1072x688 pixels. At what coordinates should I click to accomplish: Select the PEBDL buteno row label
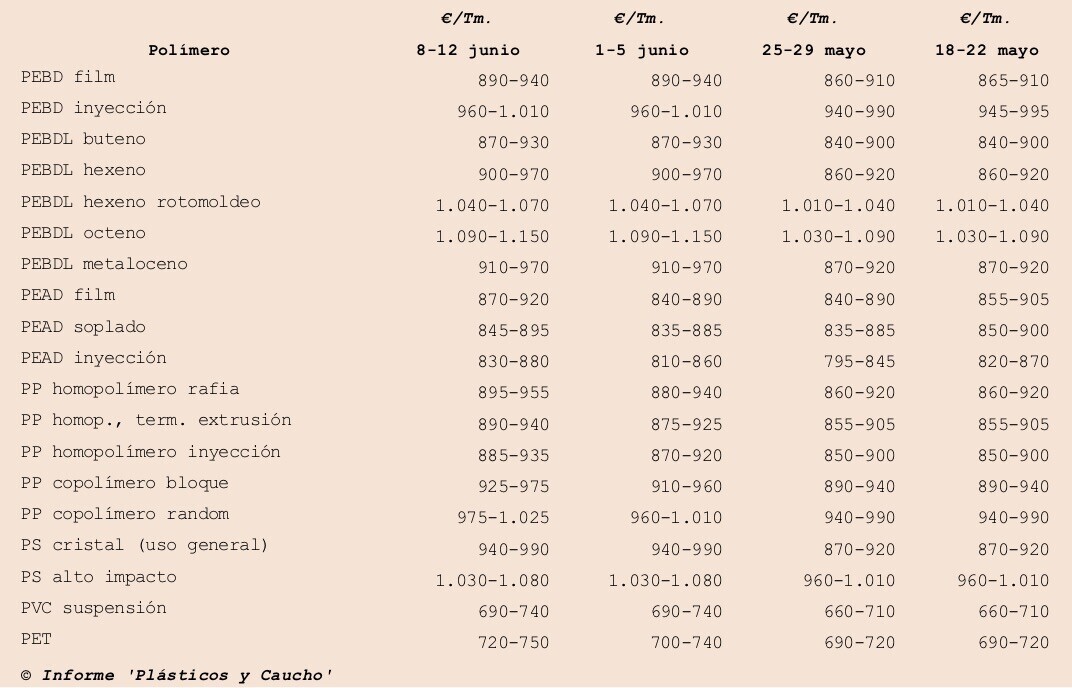[83, 139]
